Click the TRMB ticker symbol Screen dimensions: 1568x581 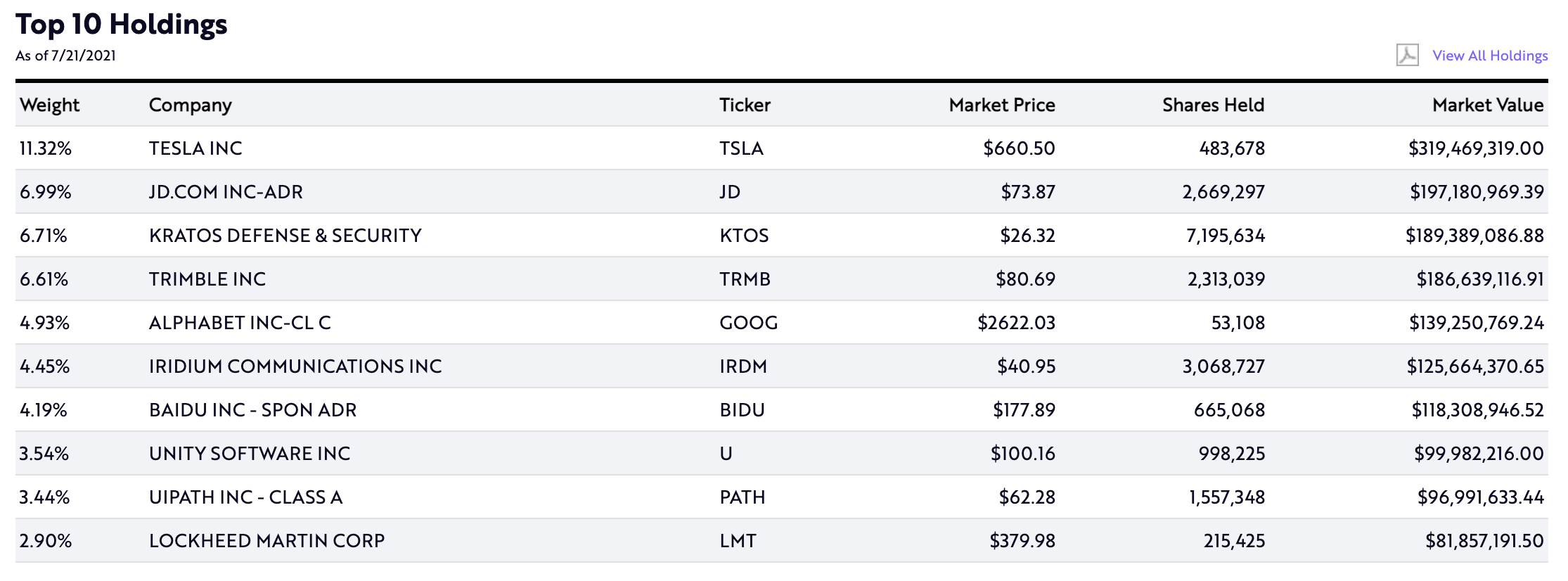click(x=745, y=279)
